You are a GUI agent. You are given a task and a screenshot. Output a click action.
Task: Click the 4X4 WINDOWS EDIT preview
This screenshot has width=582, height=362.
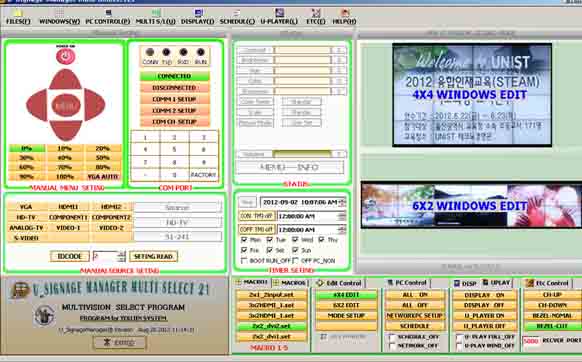click(472, 95)
